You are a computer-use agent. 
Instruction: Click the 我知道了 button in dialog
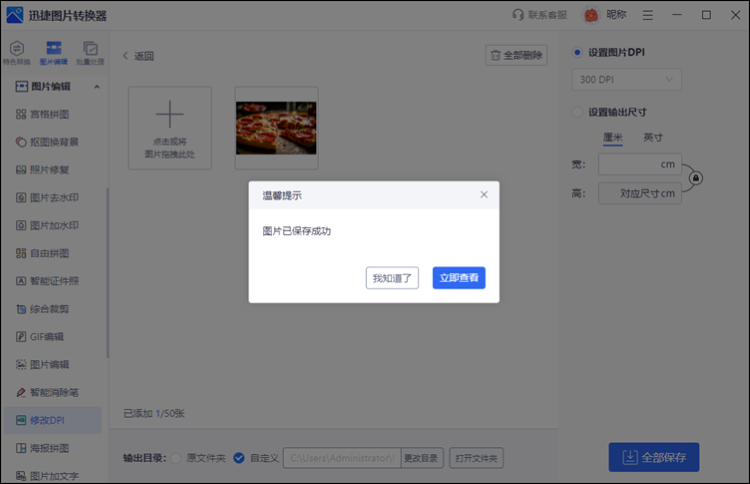pos(392,278)
